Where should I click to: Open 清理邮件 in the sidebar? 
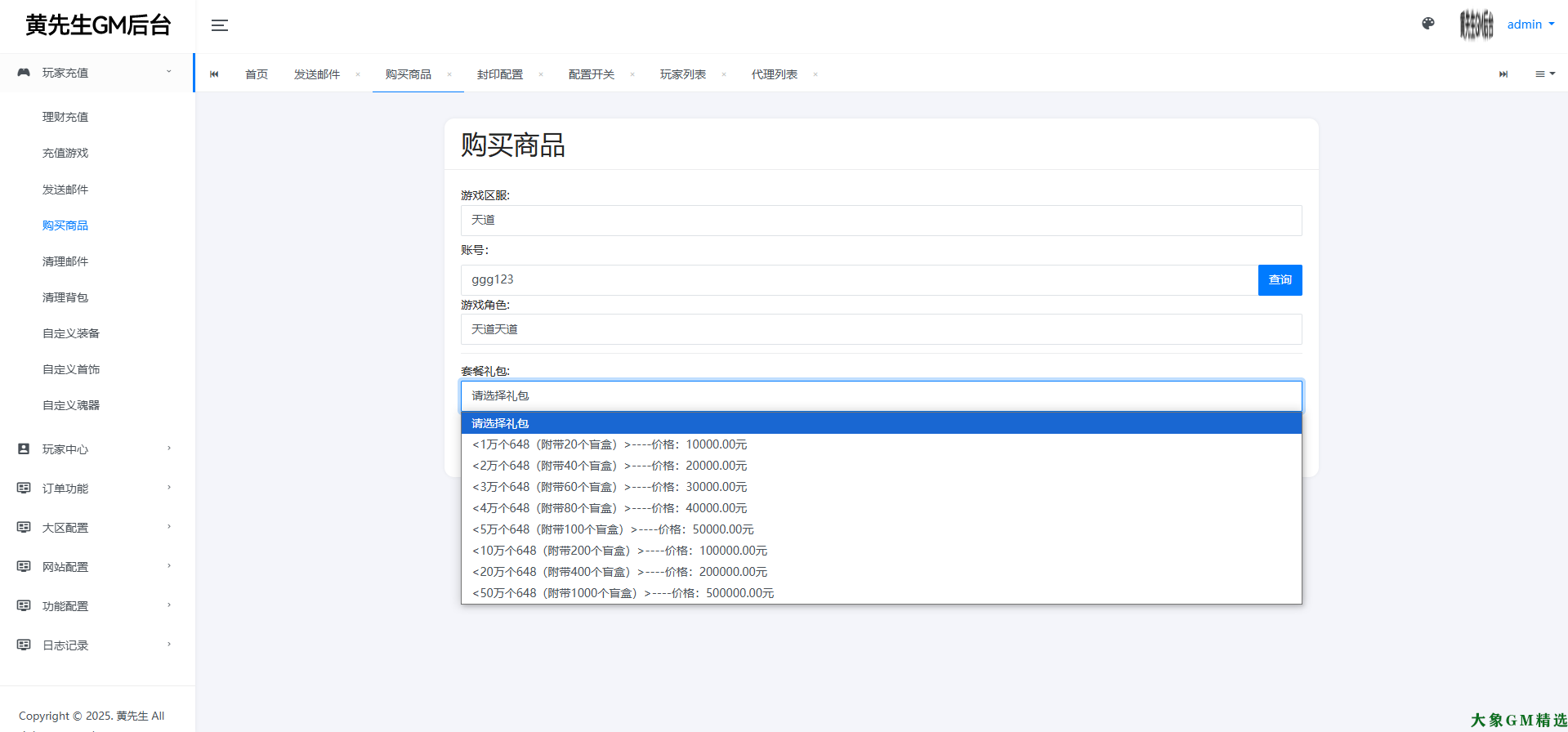click(x=65, y=261)
